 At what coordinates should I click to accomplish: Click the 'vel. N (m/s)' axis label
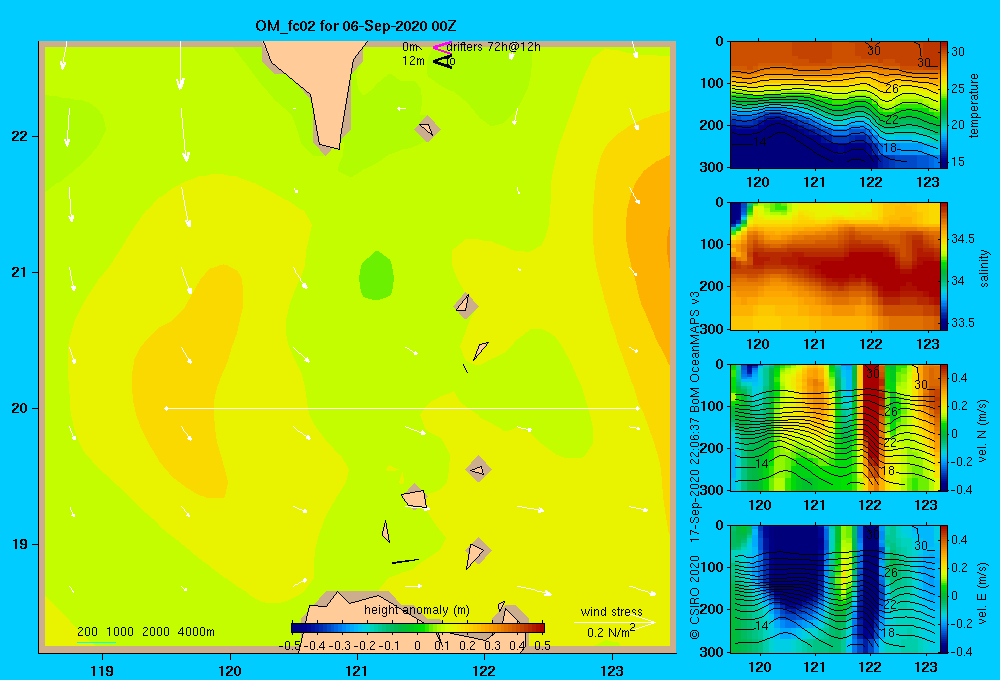983,431
